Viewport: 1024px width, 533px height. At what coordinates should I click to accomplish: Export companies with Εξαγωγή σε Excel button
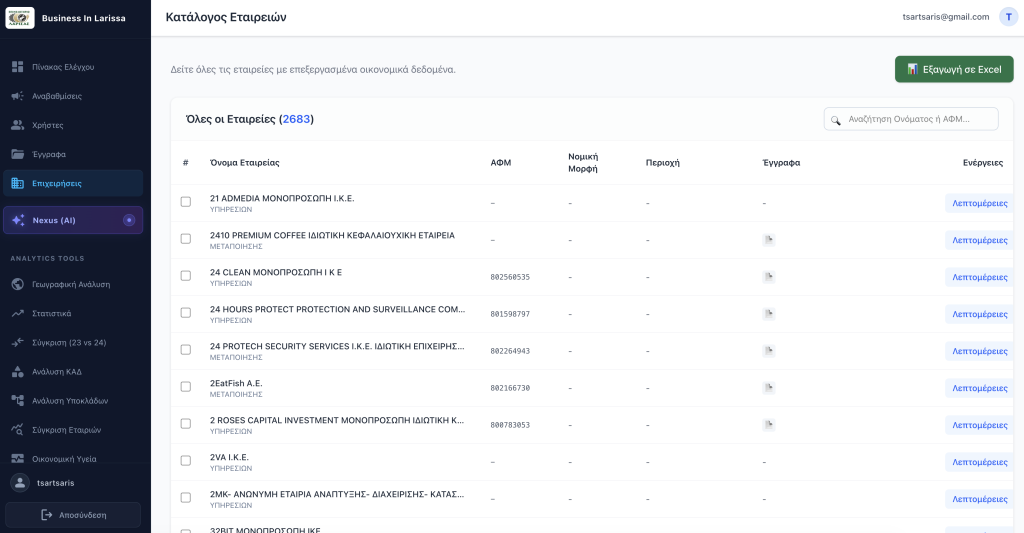(x=954, y=69)
